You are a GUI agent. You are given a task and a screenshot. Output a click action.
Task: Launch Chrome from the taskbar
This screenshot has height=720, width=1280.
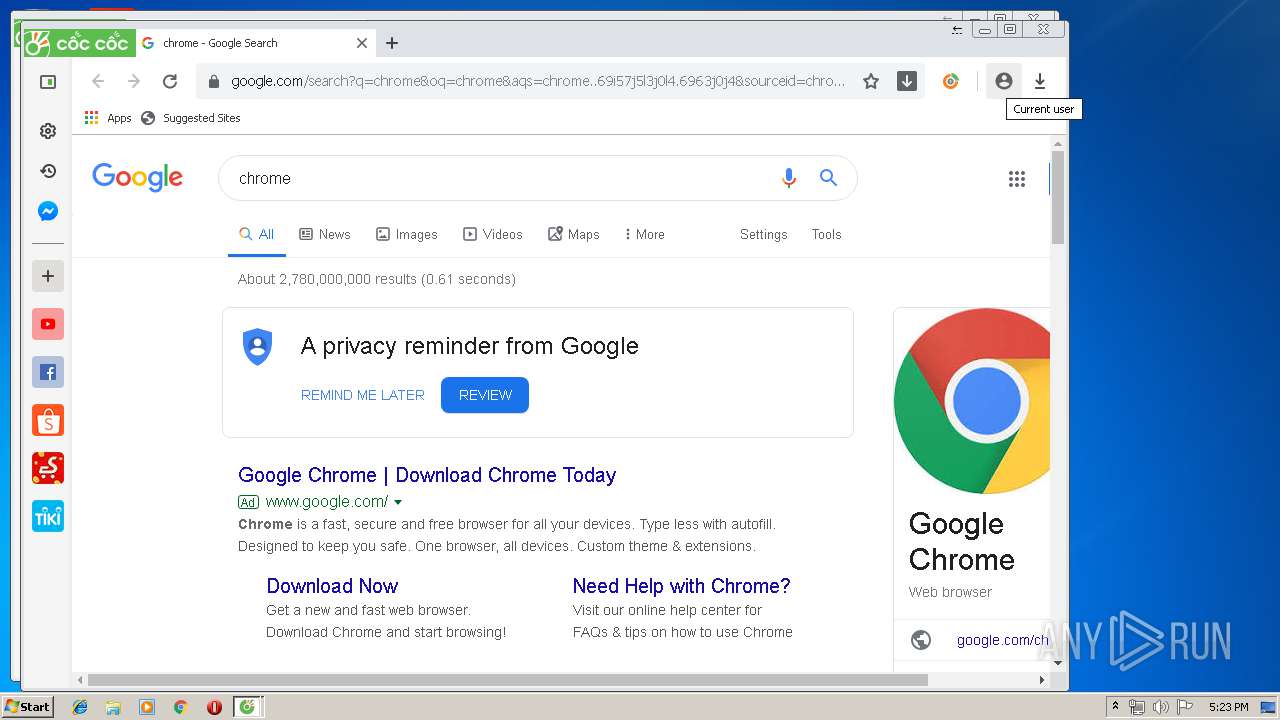click(x=180, y=707)
